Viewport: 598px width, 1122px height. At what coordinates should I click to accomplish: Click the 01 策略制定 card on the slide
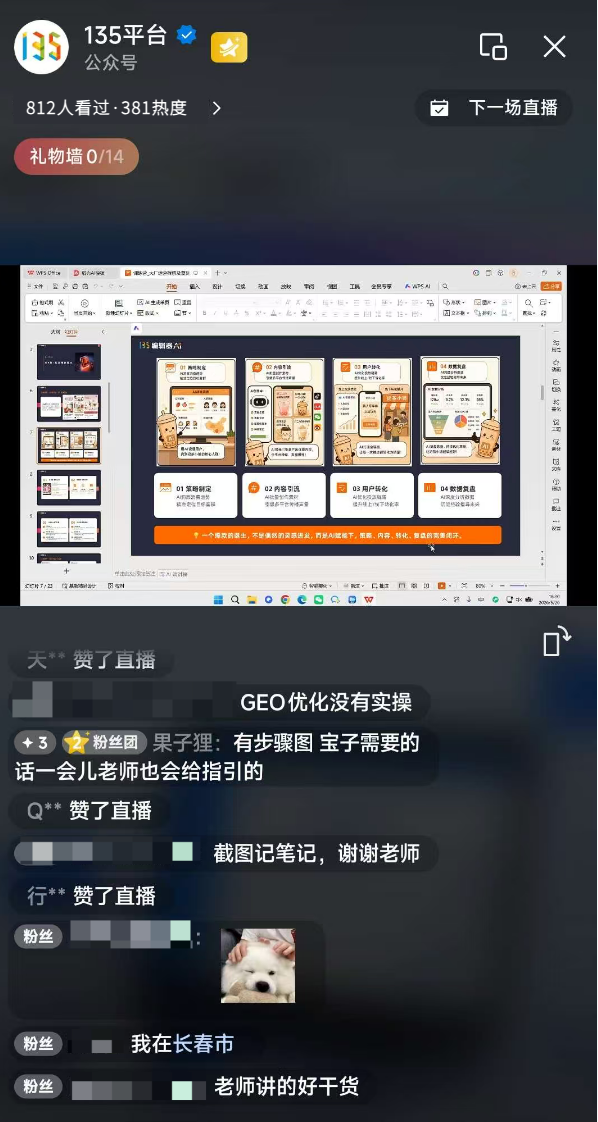[195, 495]
